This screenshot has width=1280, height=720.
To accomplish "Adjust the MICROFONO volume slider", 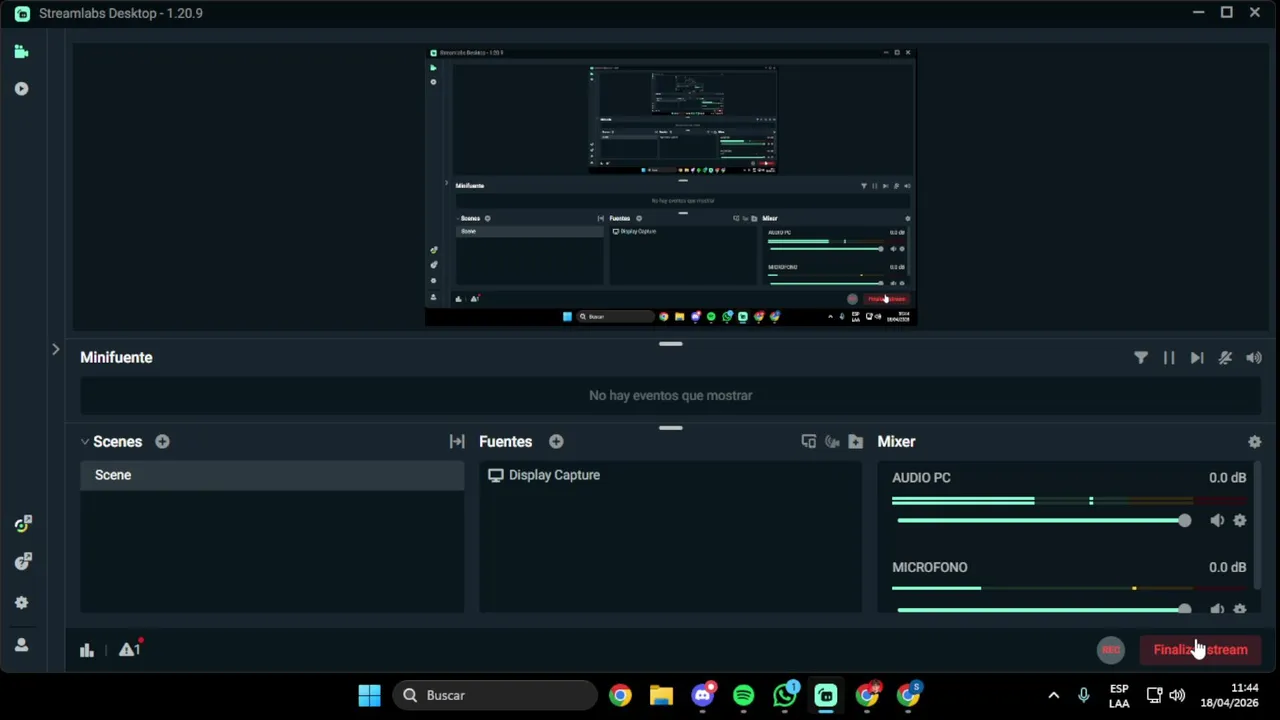I will pos(1044,609).
